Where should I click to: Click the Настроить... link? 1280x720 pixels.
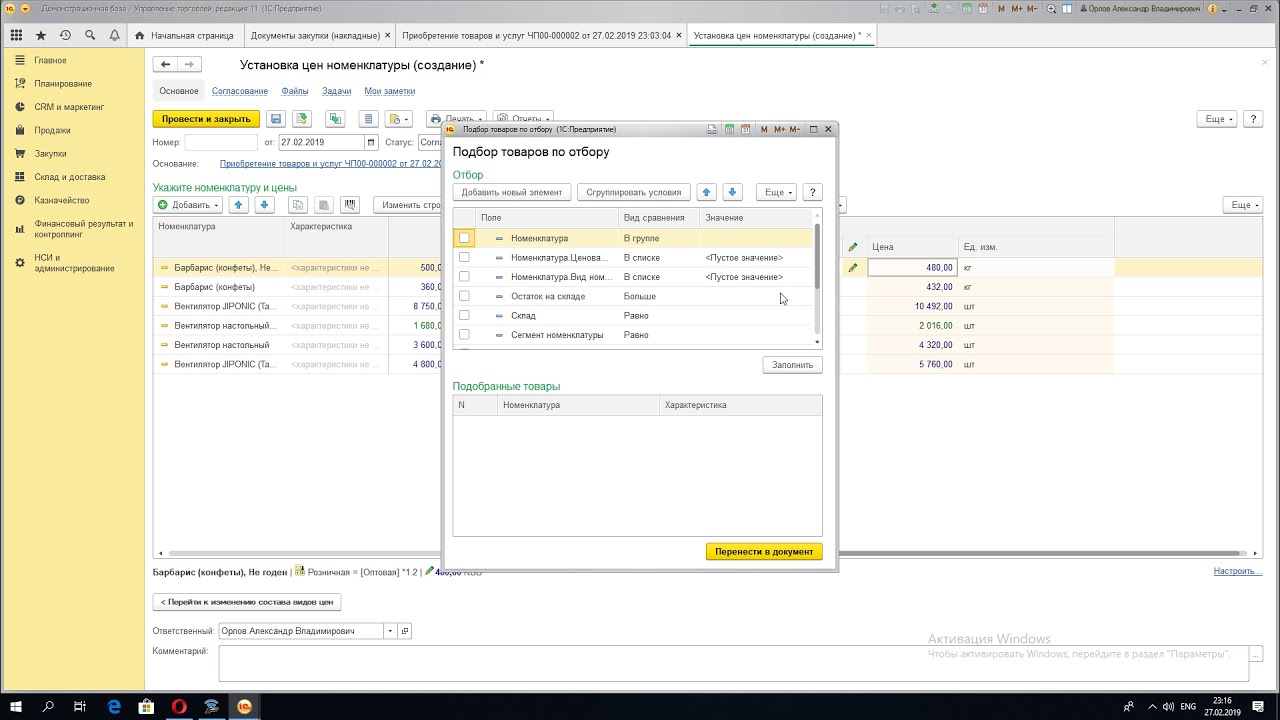click(x=1238, y=571)
